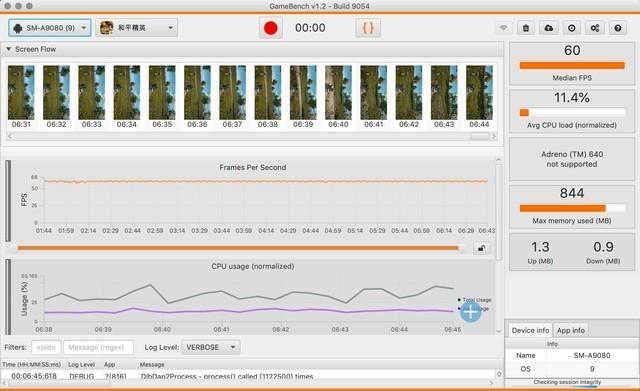
Task: Click the Wi-Fi connection icon
Action: click(x=503, y=28)
